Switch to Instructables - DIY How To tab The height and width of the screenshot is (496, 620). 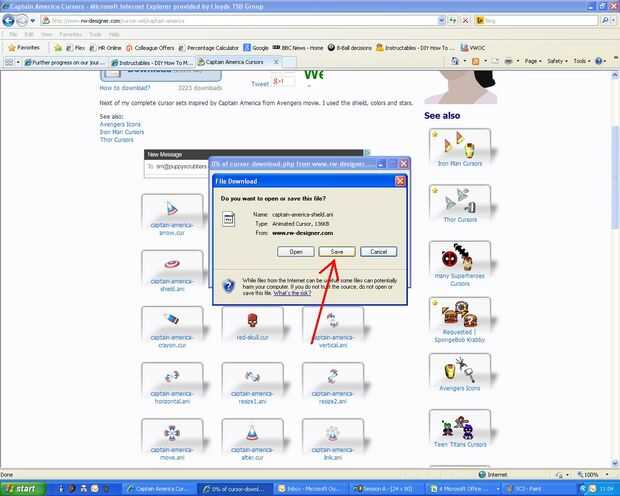pos(152,62)
